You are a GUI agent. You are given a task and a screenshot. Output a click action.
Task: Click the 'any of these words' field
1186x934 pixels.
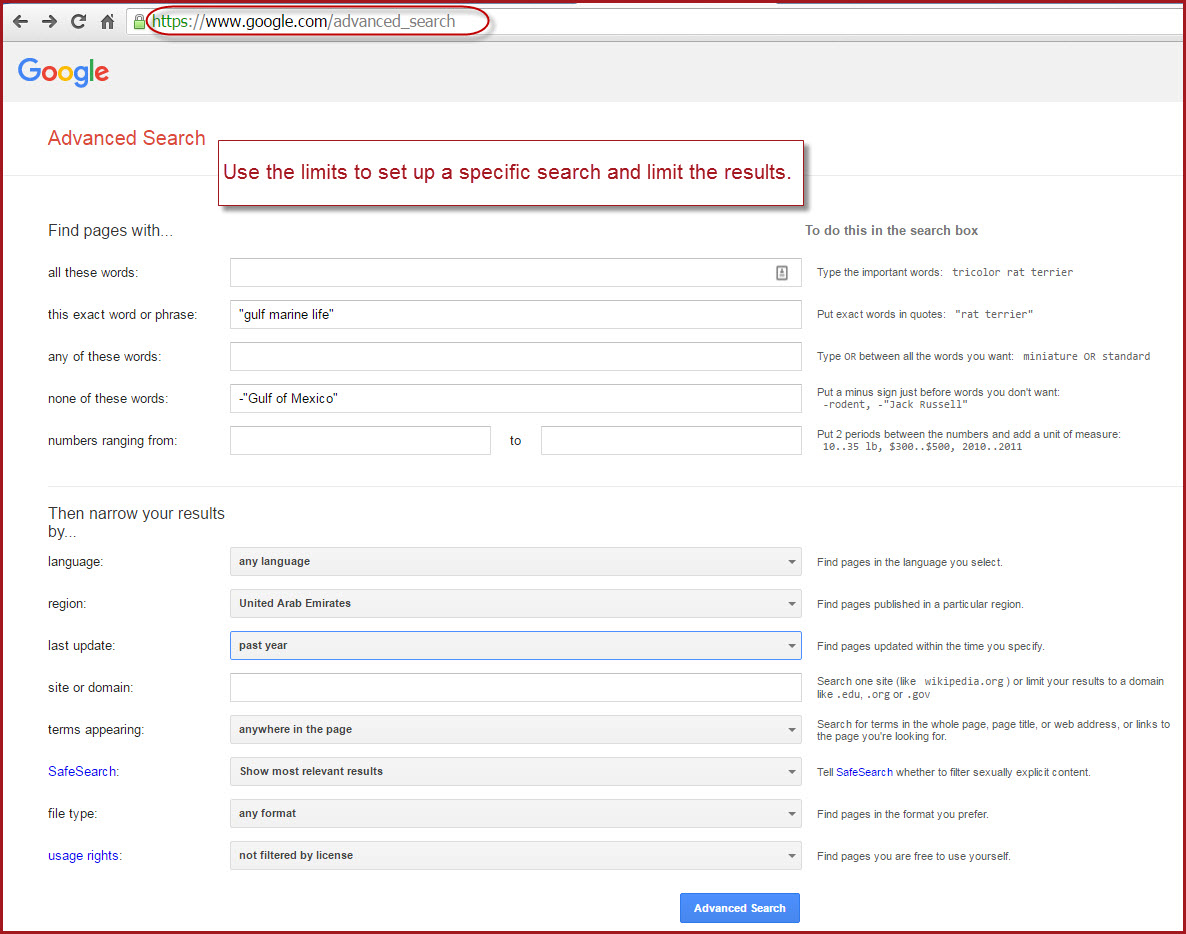515,356
